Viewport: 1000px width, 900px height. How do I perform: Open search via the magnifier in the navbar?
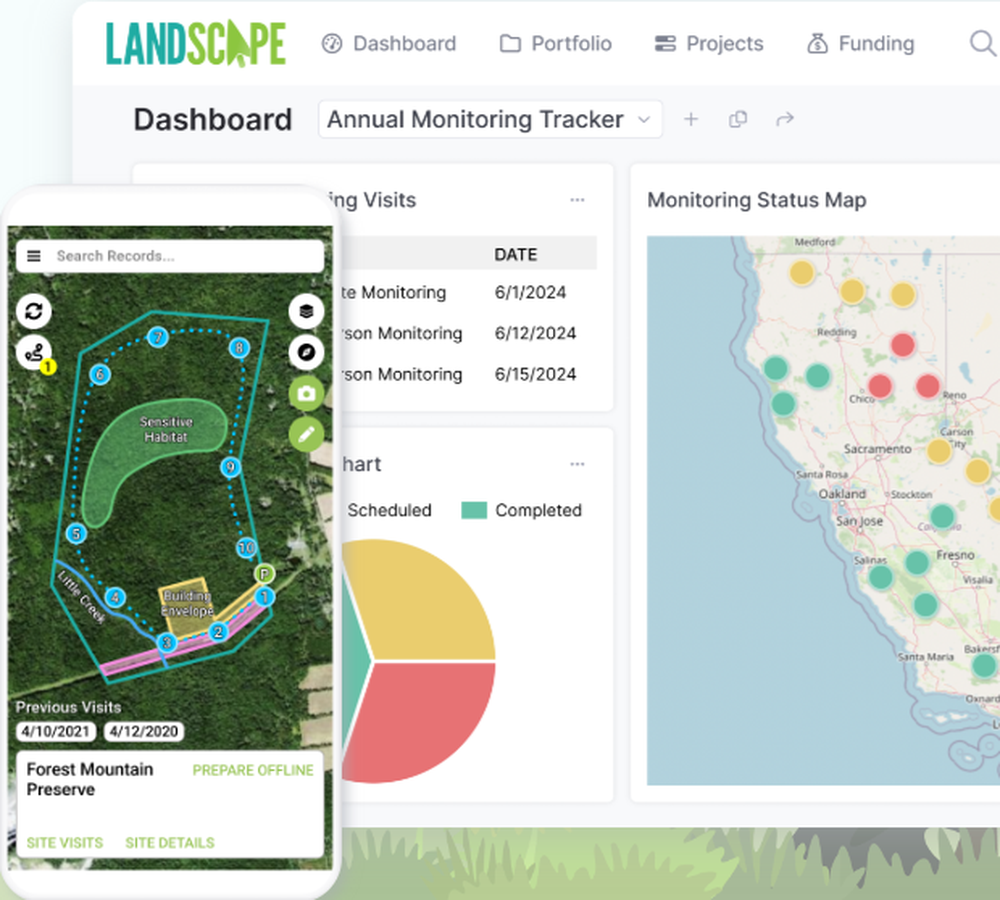981,43
